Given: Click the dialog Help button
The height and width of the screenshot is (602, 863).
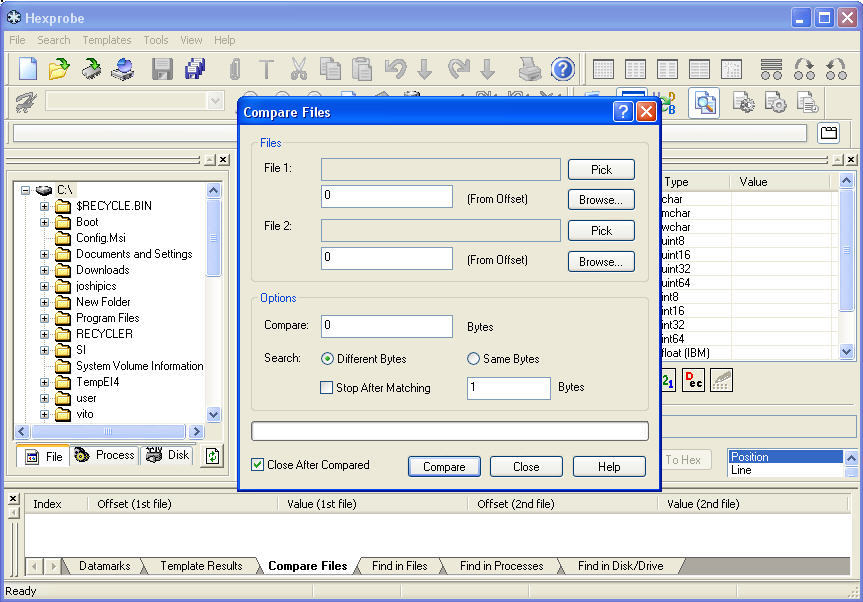Looking at the screenshot, I should click(x=609, y=467).
